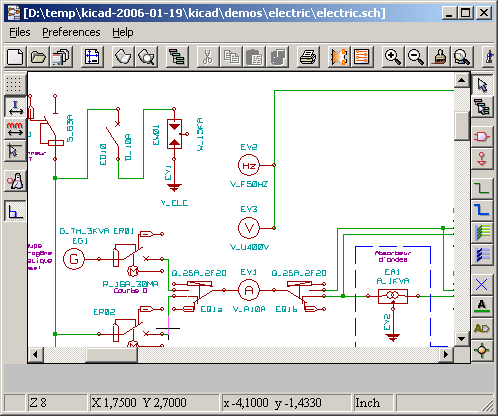
Task: Open schematic project folder icon
Action: pos(38,57)
